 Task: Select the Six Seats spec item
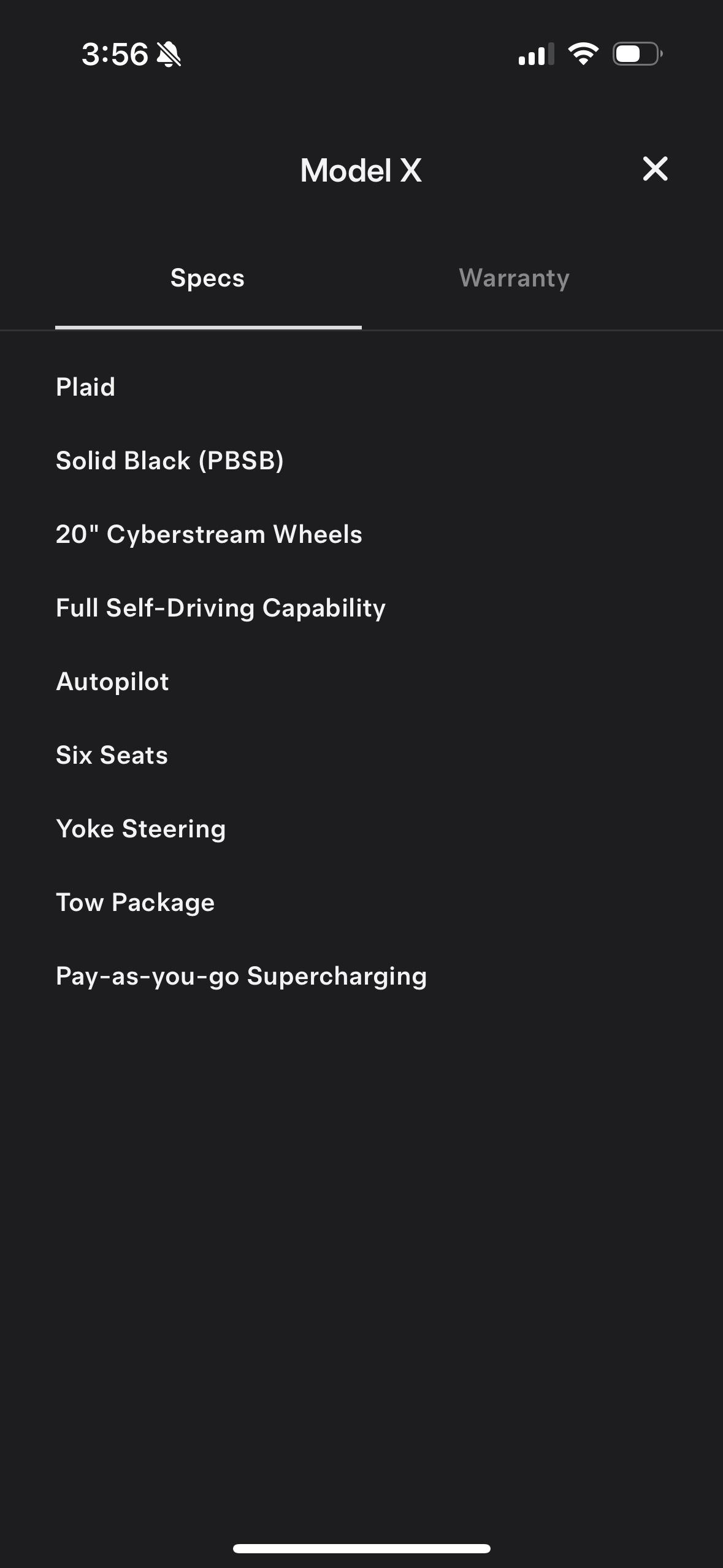[112, 755]
